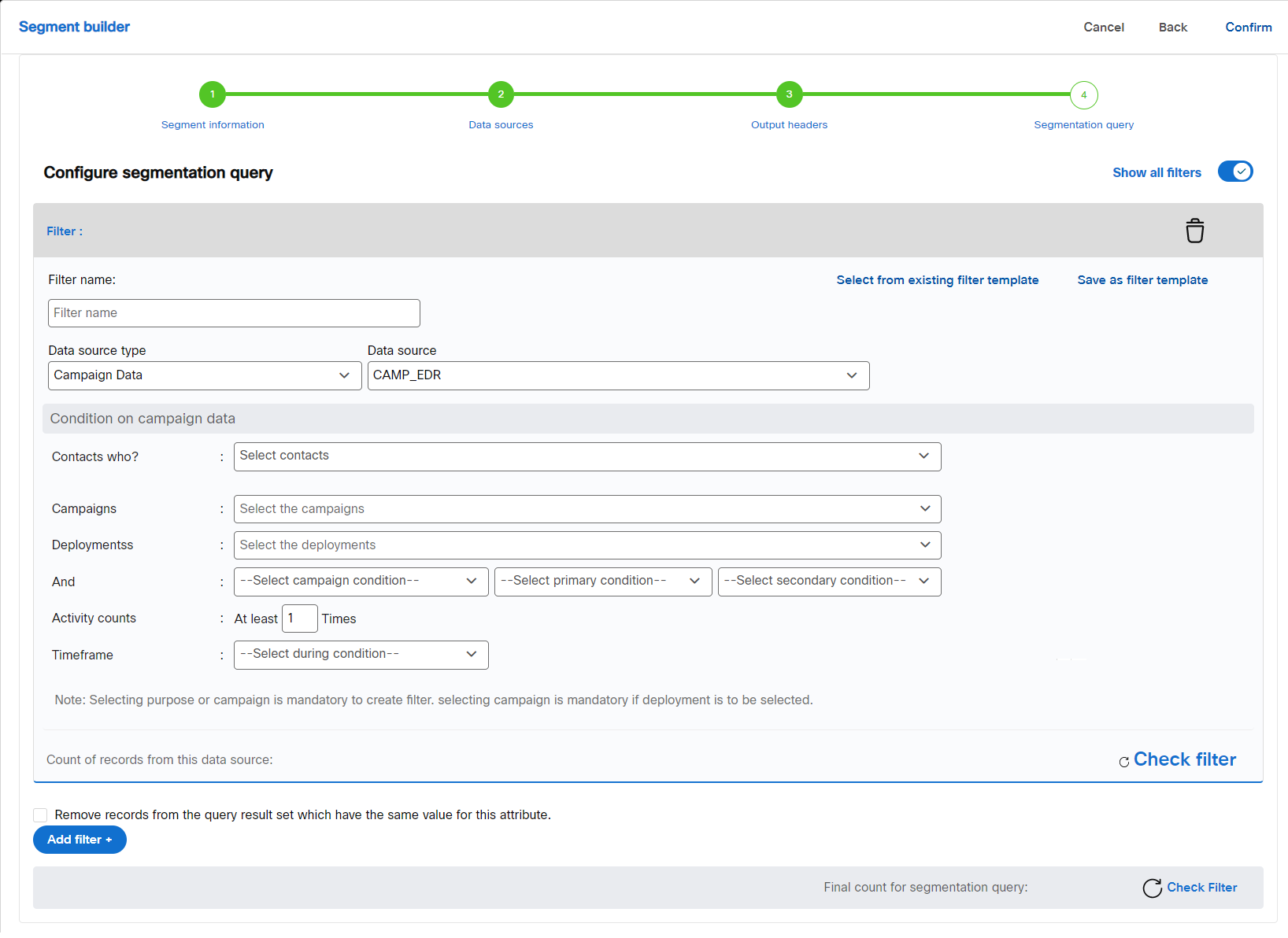Select step 4 Segmentation query circle
Image resolution: width=1288 pixels, height=938 pixels.
[1084, 94]
